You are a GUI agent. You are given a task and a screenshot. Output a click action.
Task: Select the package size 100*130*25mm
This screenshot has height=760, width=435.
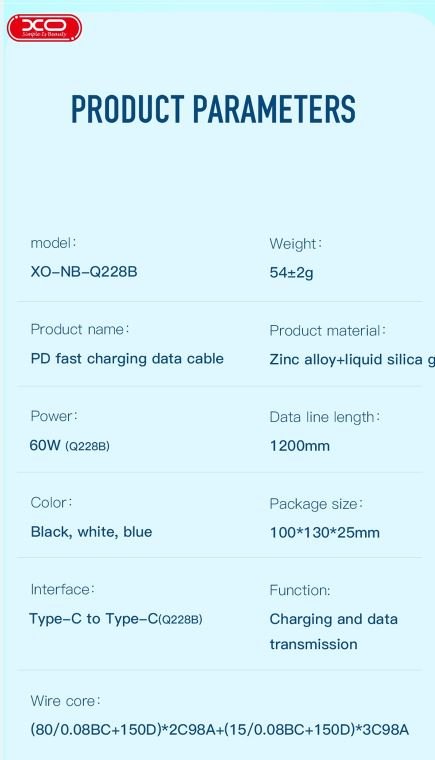point(324,533)
